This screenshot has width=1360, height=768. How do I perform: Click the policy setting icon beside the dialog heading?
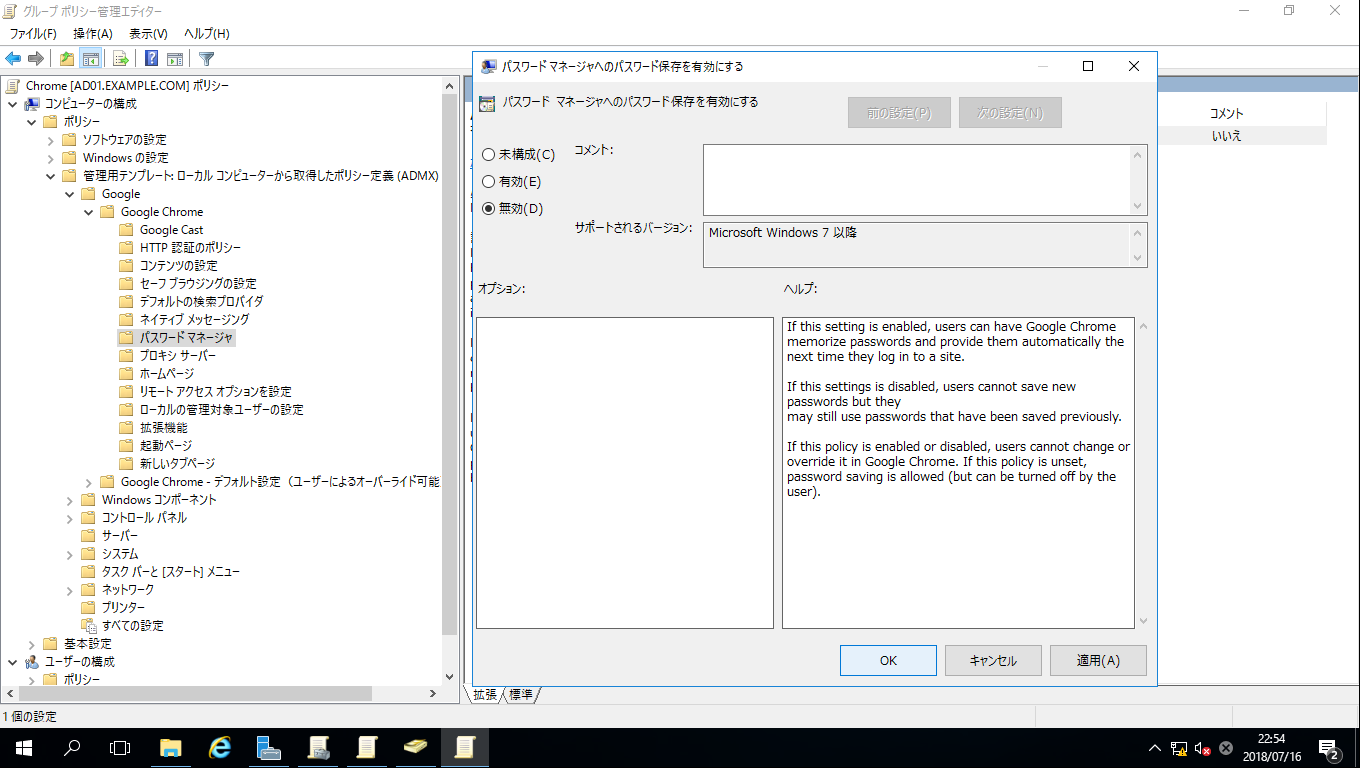click(487, 102)
